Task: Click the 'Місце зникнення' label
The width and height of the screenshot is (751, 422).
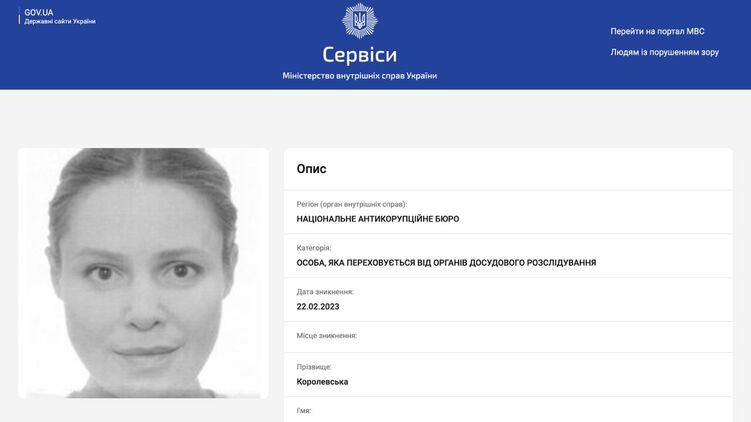Action: click(x=327, y=336)
